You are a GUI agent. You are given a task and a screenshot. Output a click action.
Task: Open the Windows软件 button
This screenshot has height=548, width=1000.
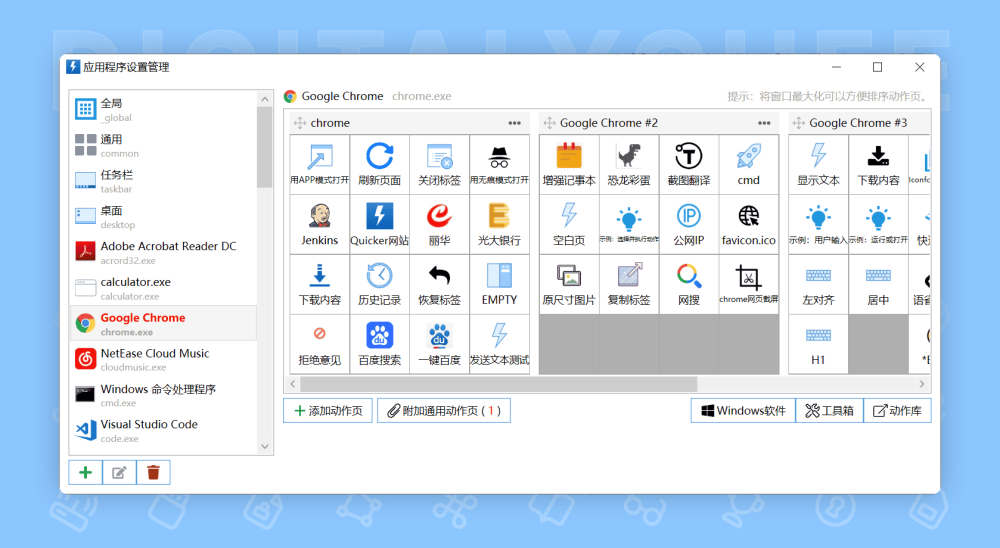pyautogui.click(x=743, y=411)
